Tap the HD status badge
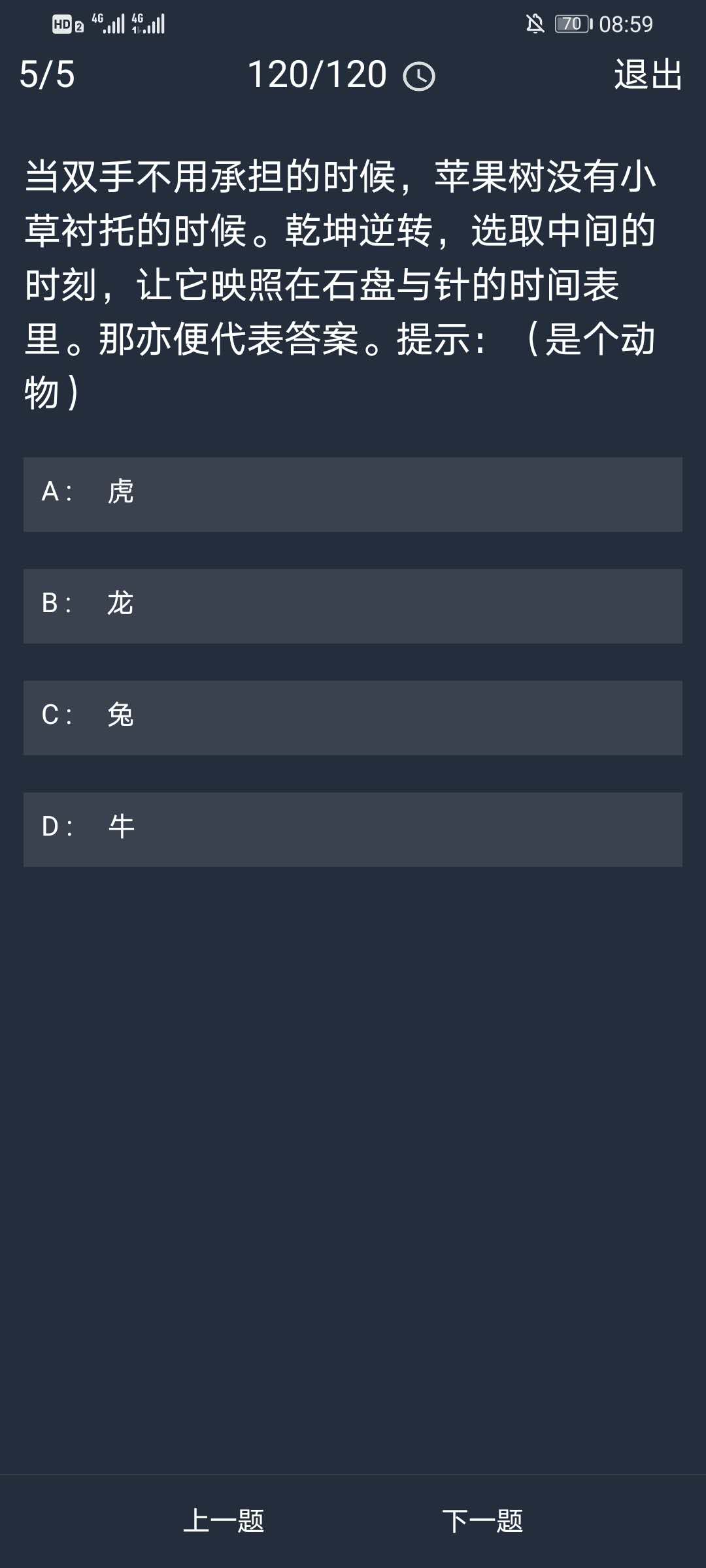Image resolution: width=706 pixels, height=1568 pixels. pyautogui.click(x=61, y=25)
